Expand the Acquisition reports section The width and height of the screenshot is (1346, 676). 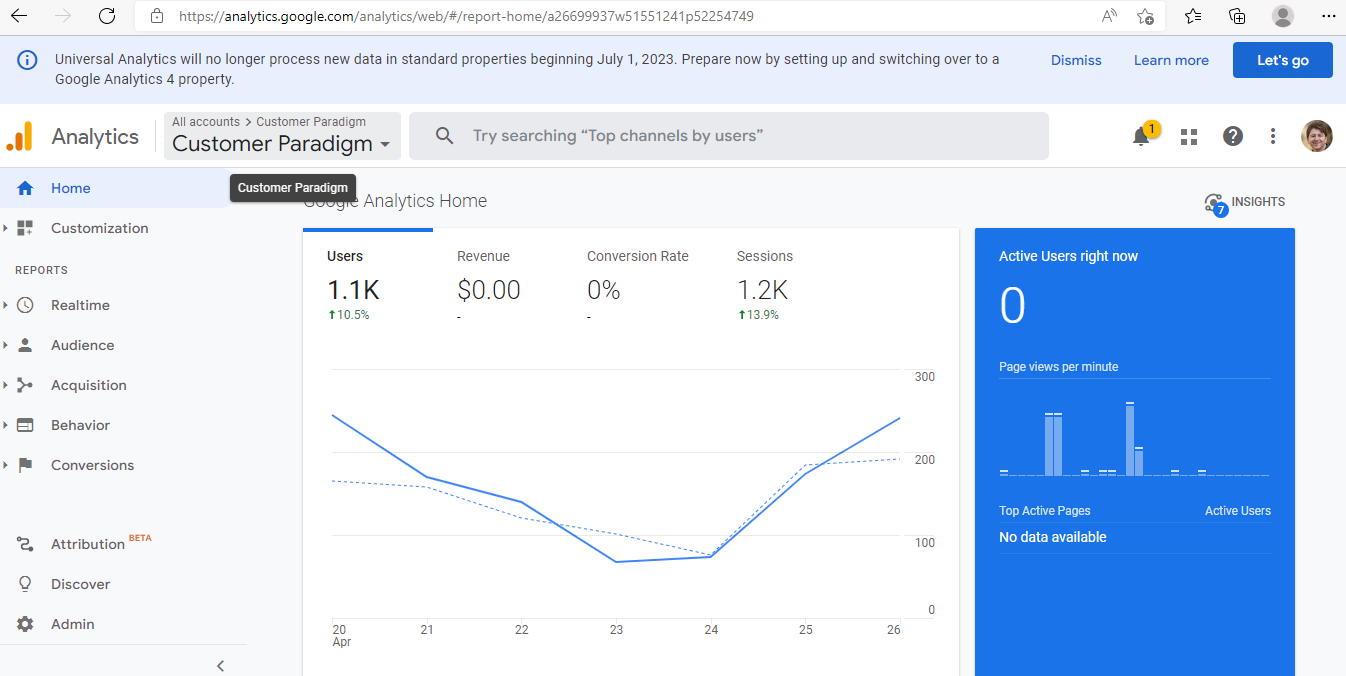[x=88, y=385]
